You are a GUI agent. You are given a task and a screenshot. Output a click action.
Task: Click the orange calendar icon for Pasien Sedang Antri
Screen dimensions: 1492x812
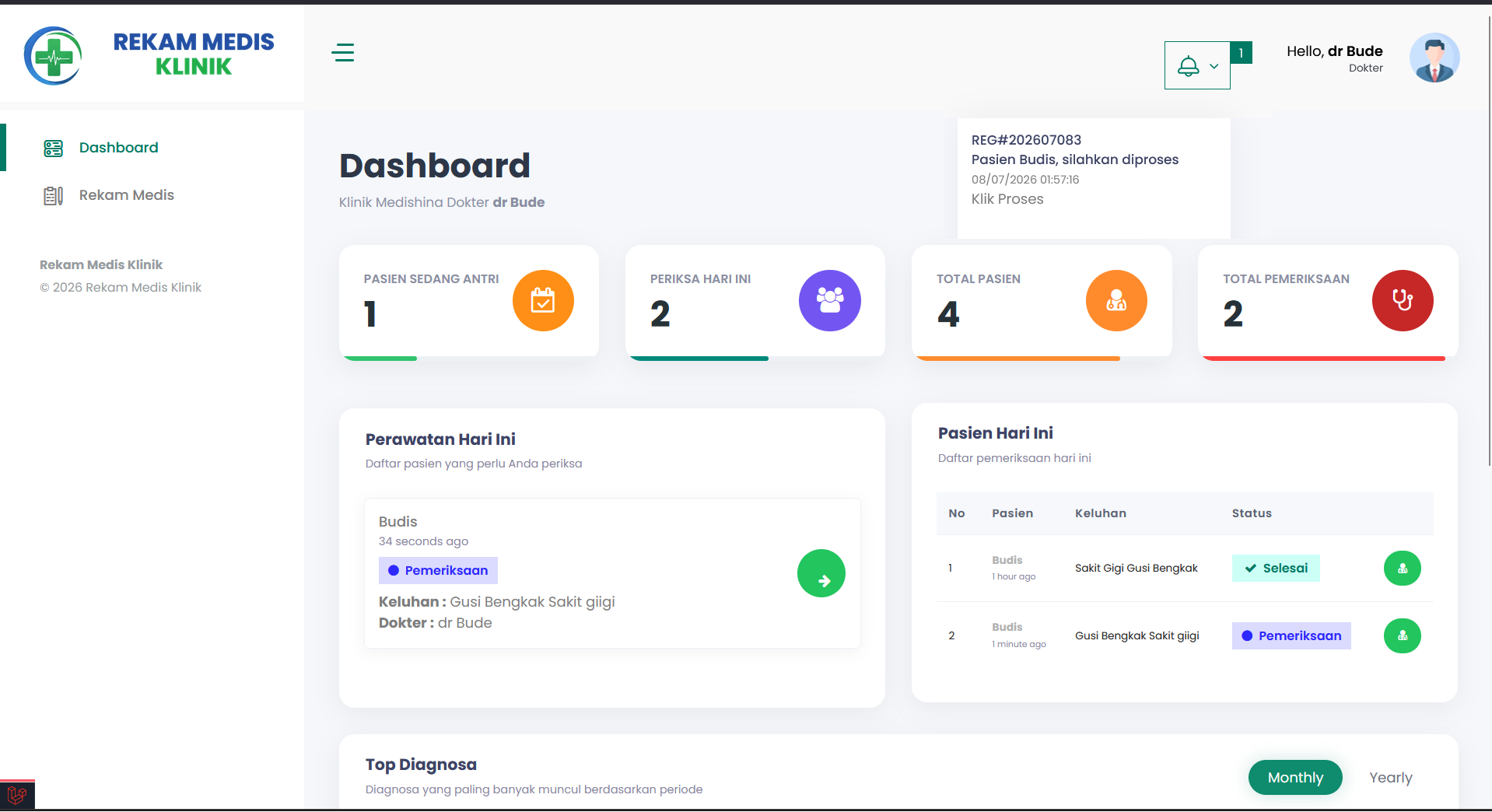(543, 300)
